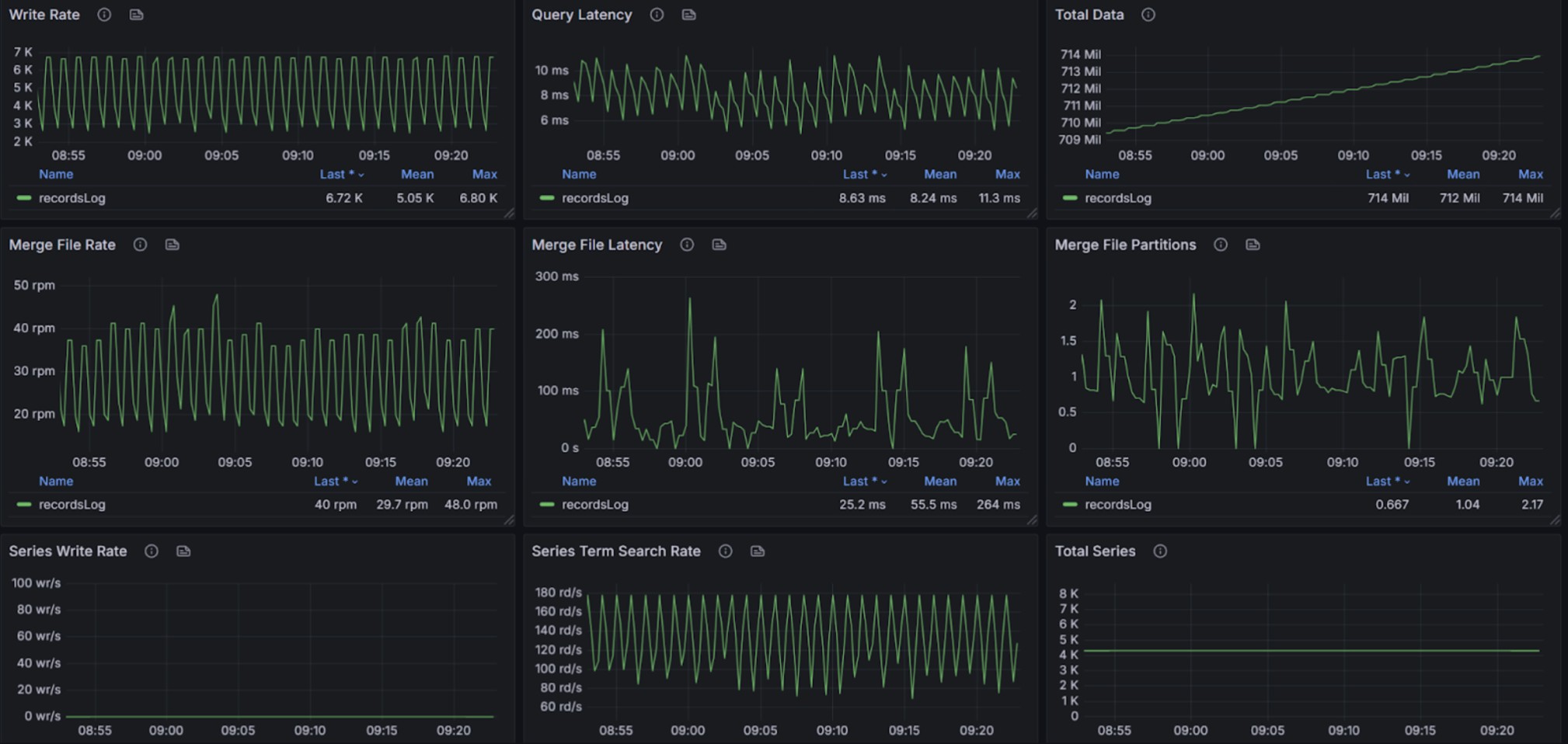
Task: Toggle recordsLog series in Write Rate legend
Action: [71, 198]
